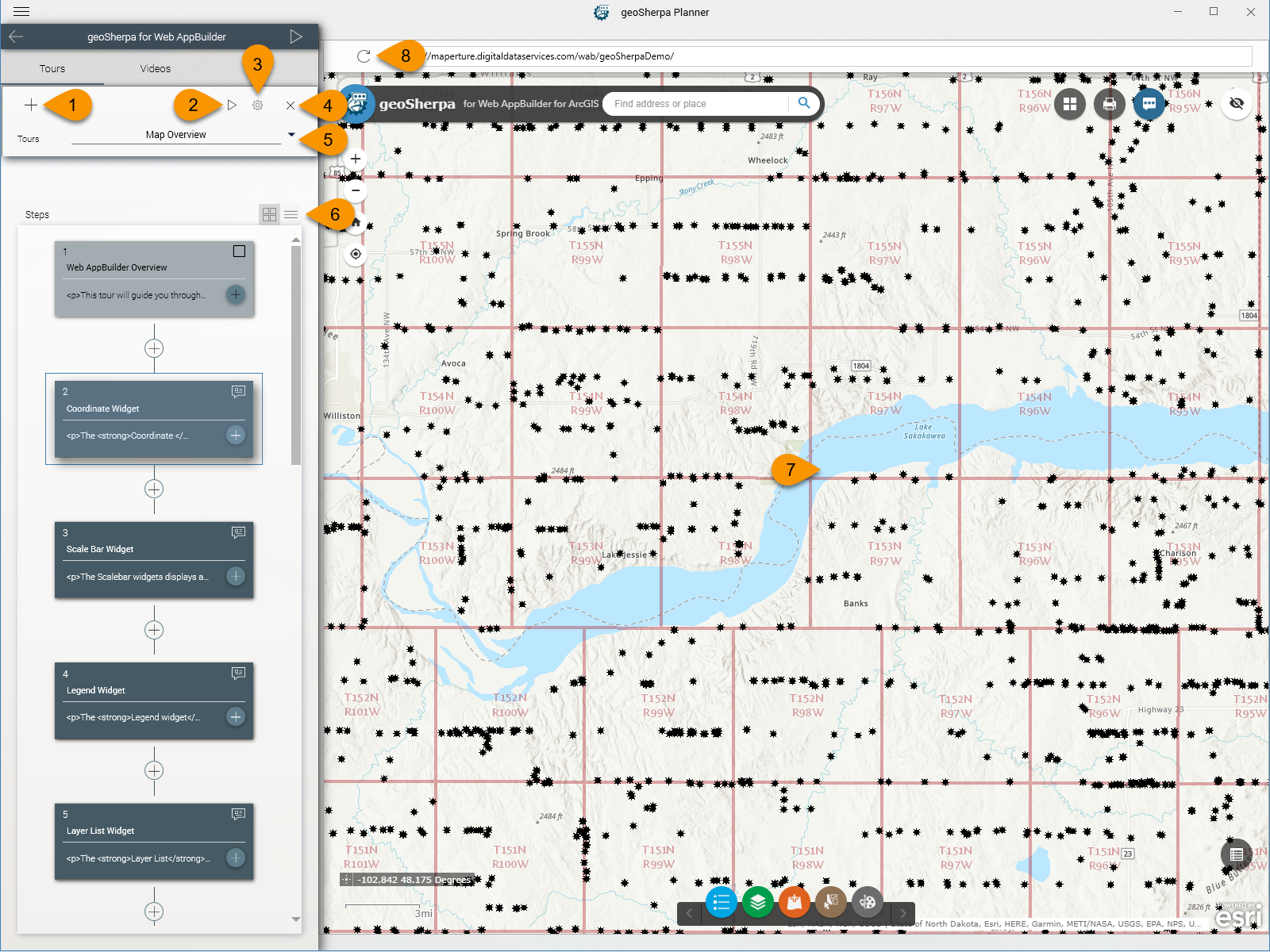Image resolution: width=1270 pixels, height=952 pixels.
Task: Open the geoSherpa chat bubble widget
Action: click(1149, 104)
